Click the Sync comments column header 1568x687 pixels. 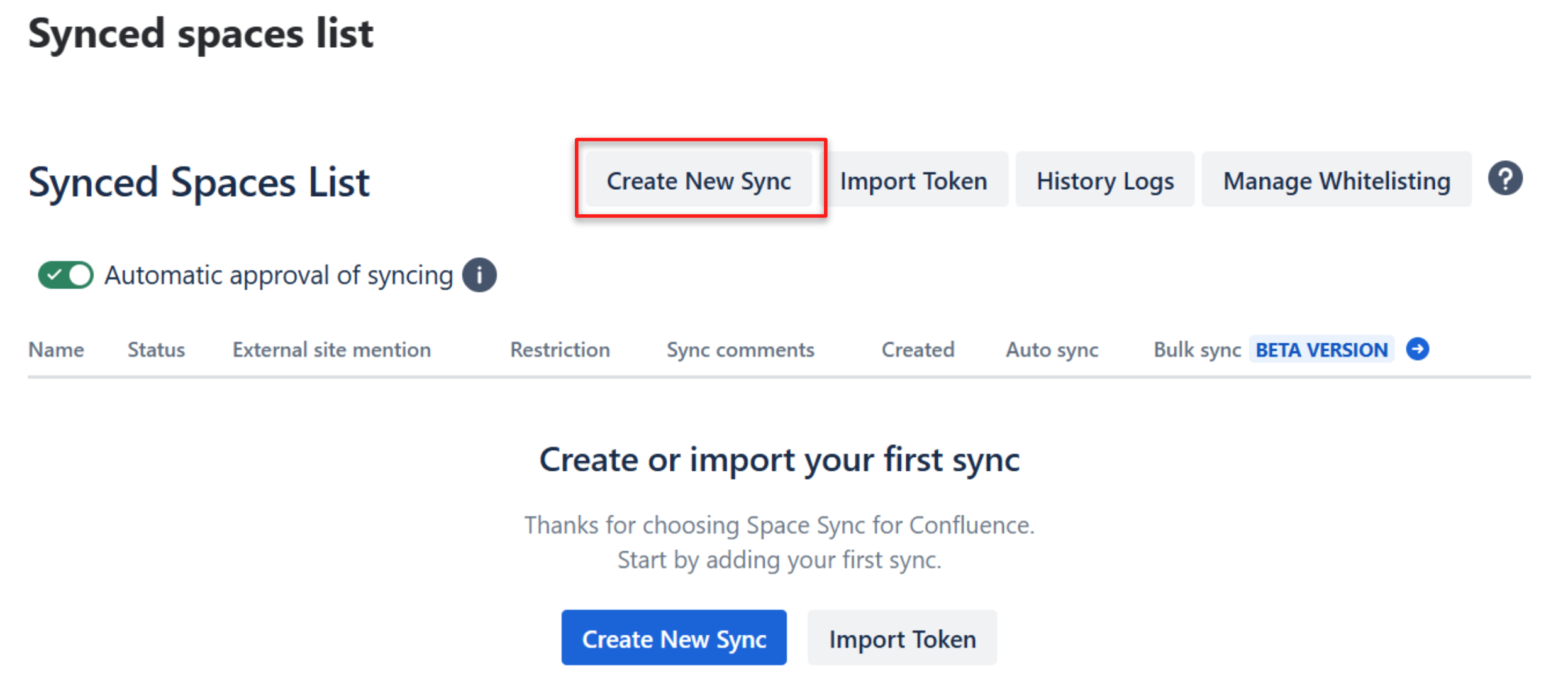coord(740,349)
